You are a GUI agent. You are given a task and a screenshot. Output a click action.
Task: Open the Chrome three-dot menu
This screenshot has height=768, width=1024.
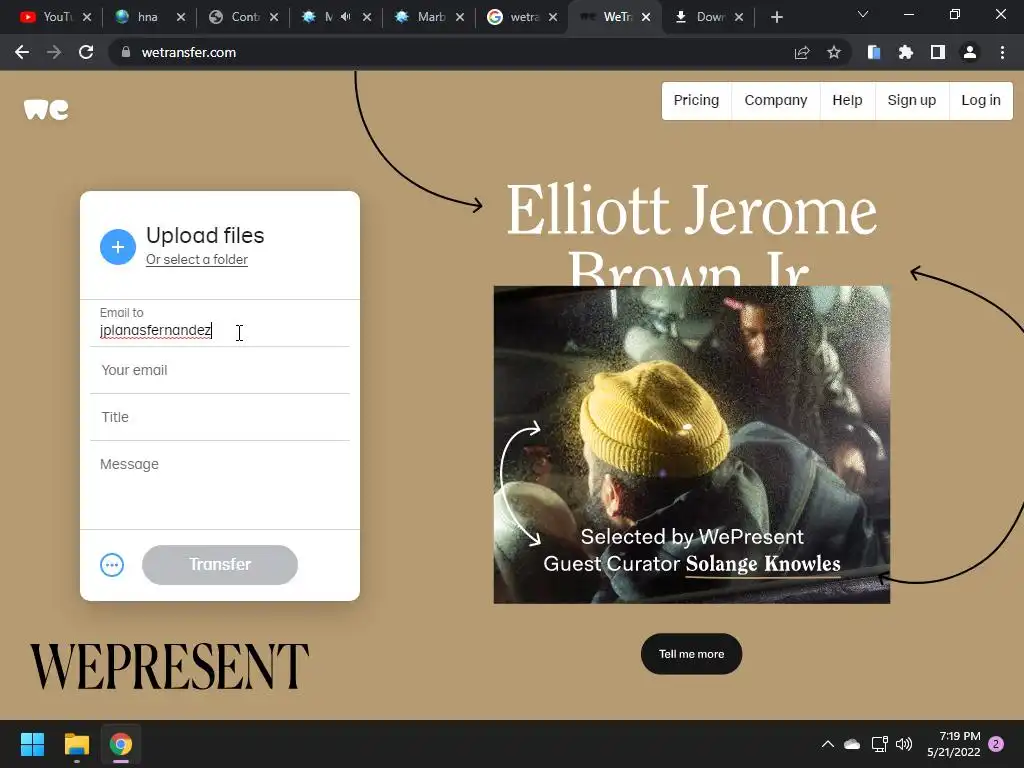(1002, 52)
